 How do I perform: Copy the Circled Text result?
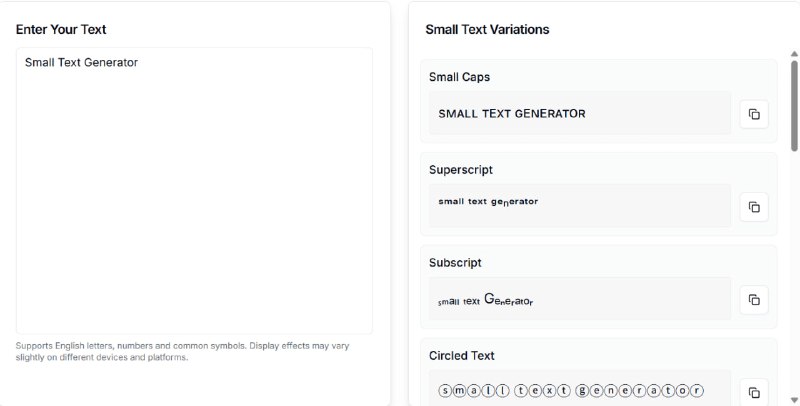point(754,391)
